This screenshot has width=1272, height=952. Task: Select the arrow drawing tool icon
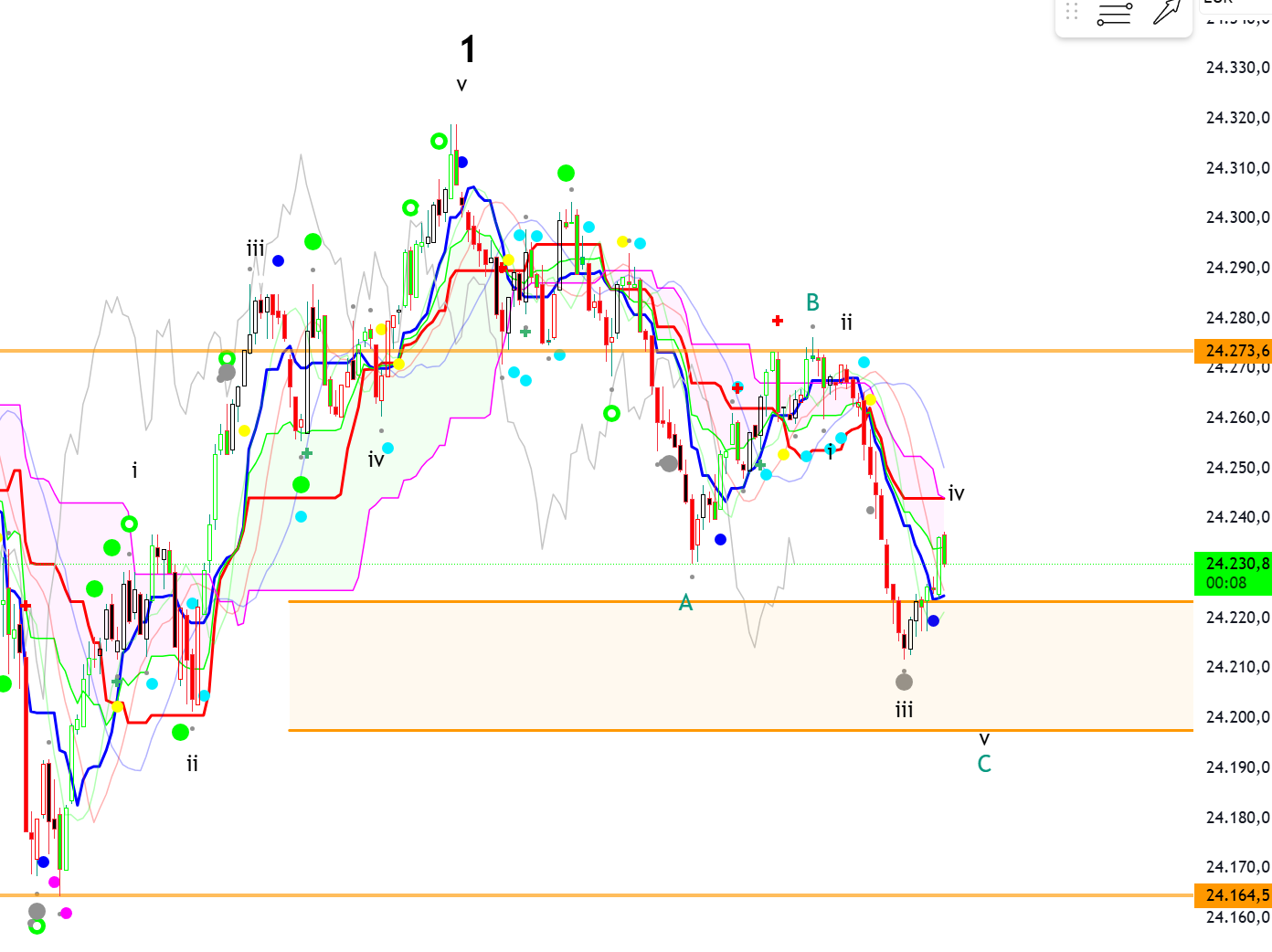1166,12
